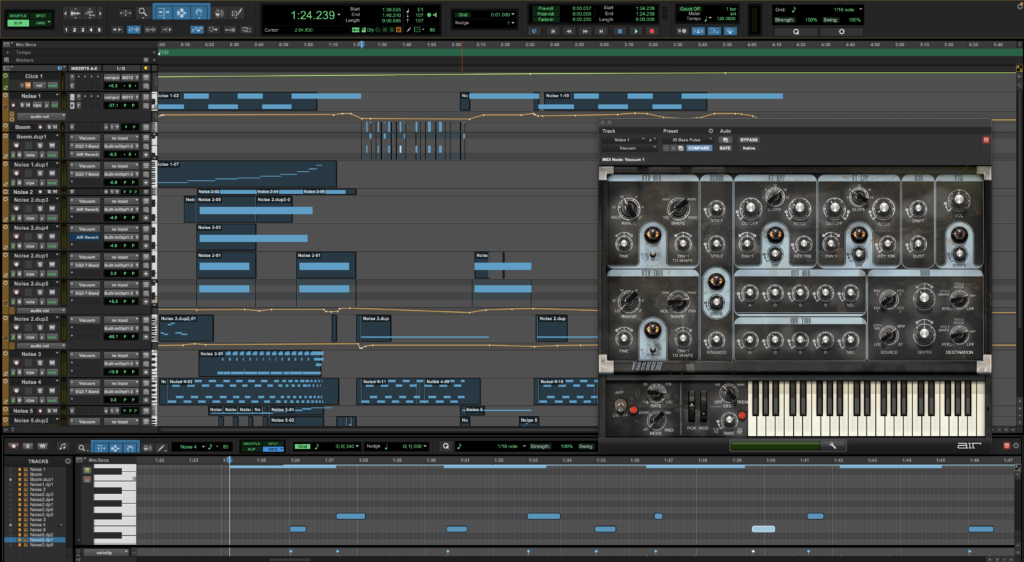This screenshot has height=562, width=1024.
Task: Click the SAFE button in plugin header
Action: point(725,148)
